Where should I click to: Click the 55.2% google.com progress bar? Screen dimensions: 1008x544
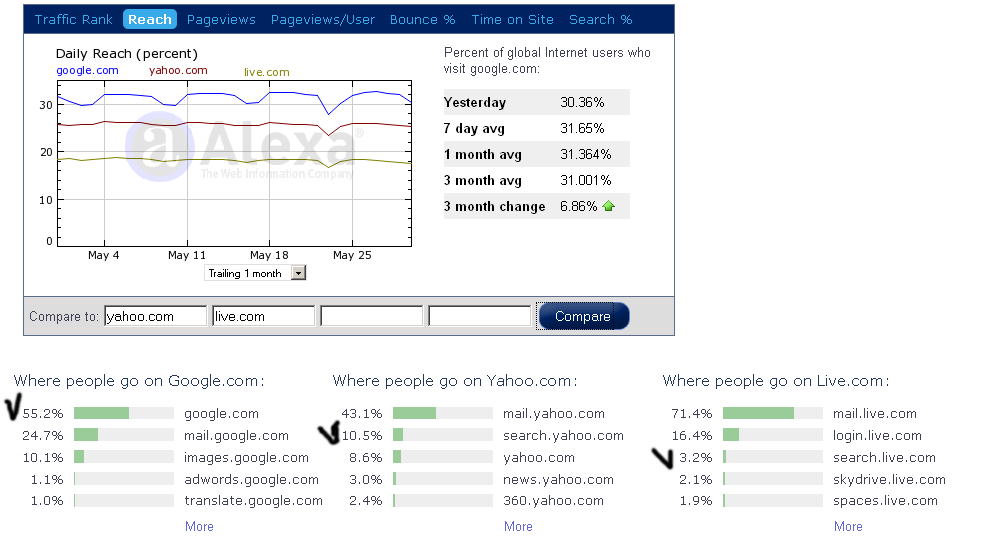point(124,413)
